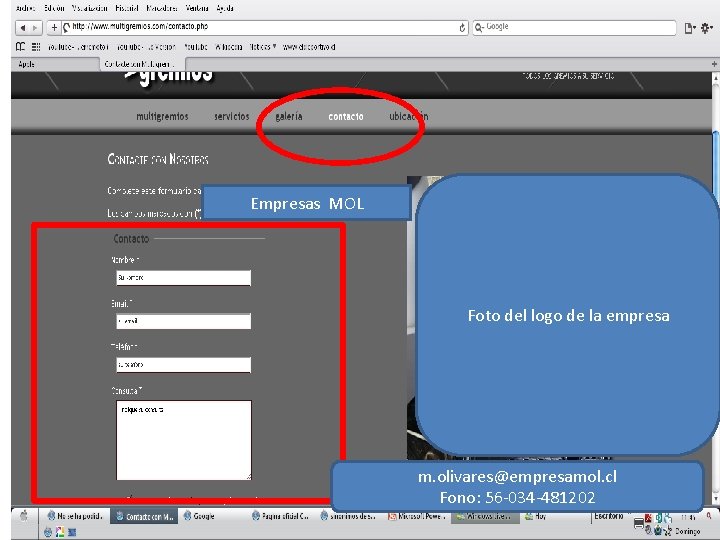Open the Edición menu
720x540 pixels.
point(54,8)
